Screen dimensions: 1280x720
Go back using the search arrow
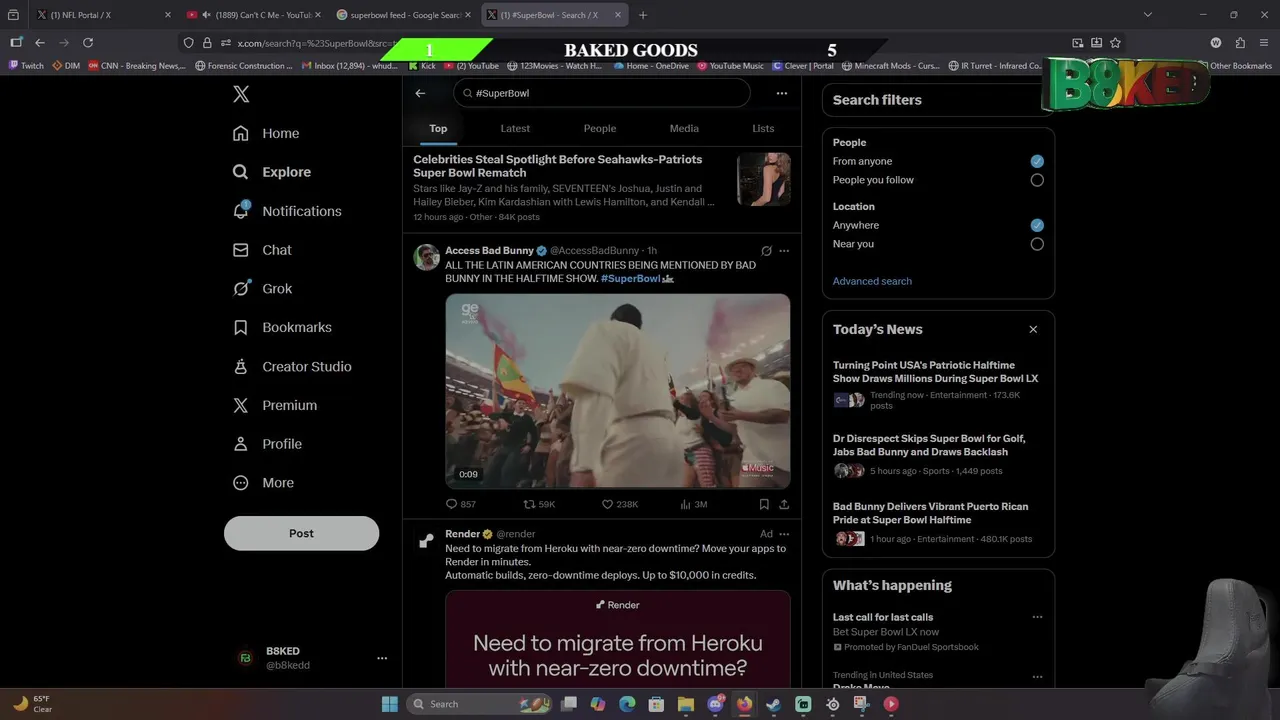point(420,93)
